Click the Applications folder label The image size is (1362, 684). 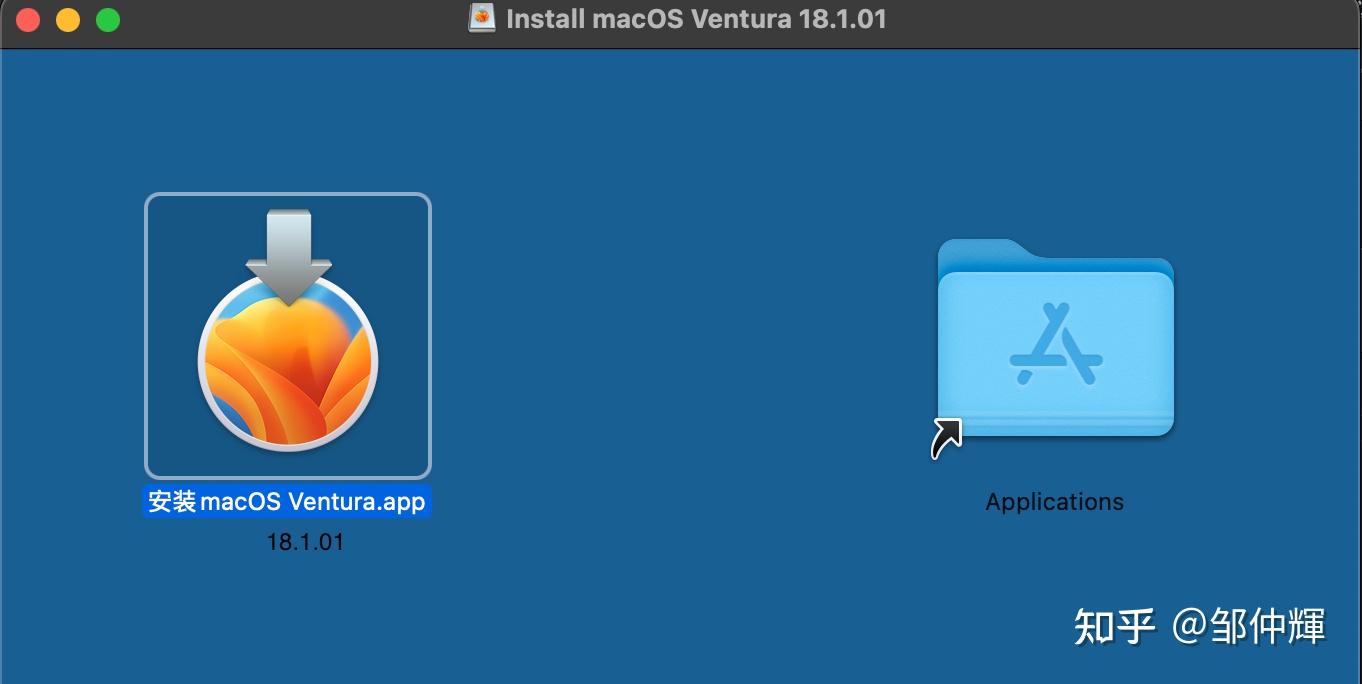coord(1054,502)
